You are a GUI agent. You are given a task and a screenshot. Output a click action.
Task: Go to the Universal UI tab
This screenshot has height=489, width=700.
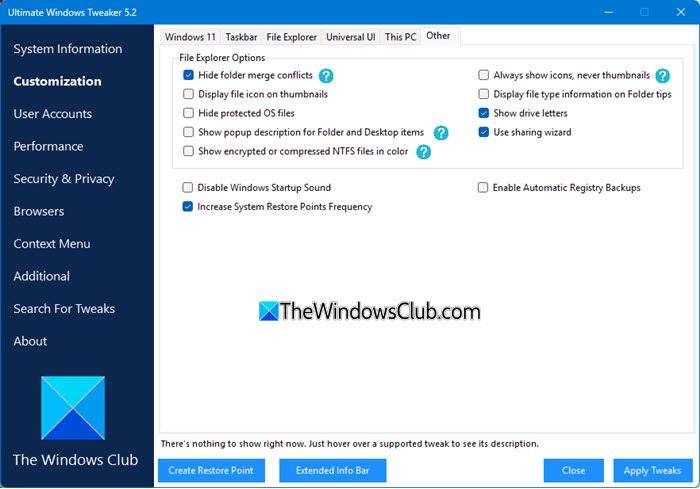[x=350, y=37]
